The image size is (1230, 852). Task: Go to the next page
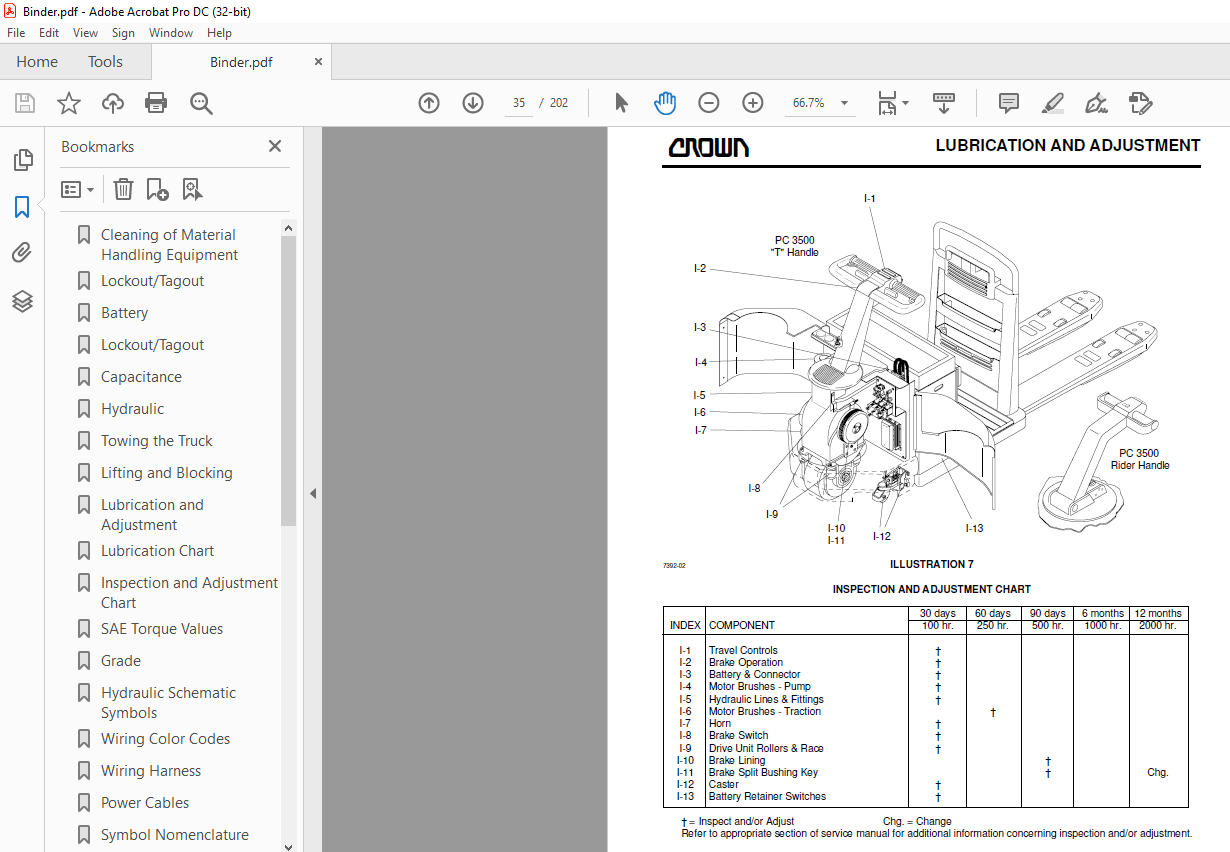click(x=472, y=103)
